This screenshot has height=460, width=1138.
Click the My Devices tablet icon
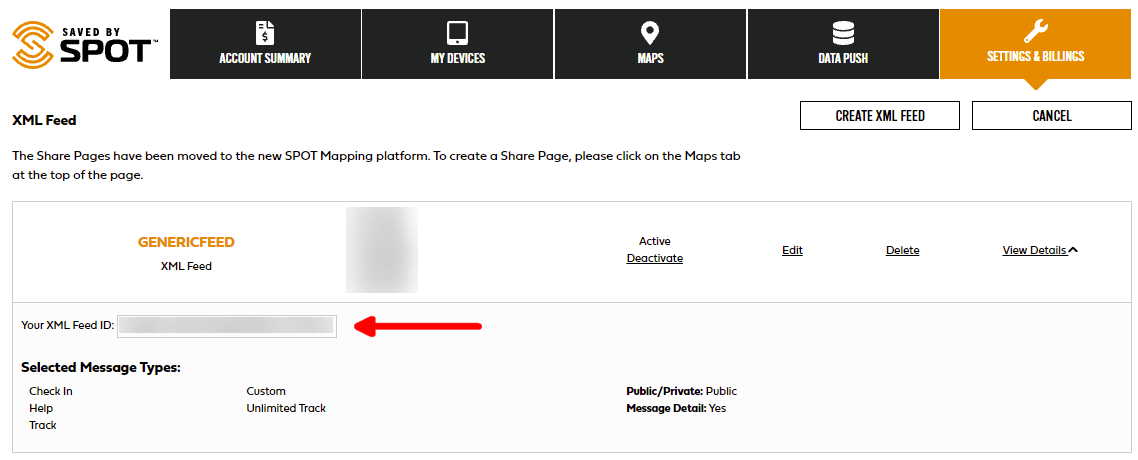pyautogui.click(x=457, y=32)
